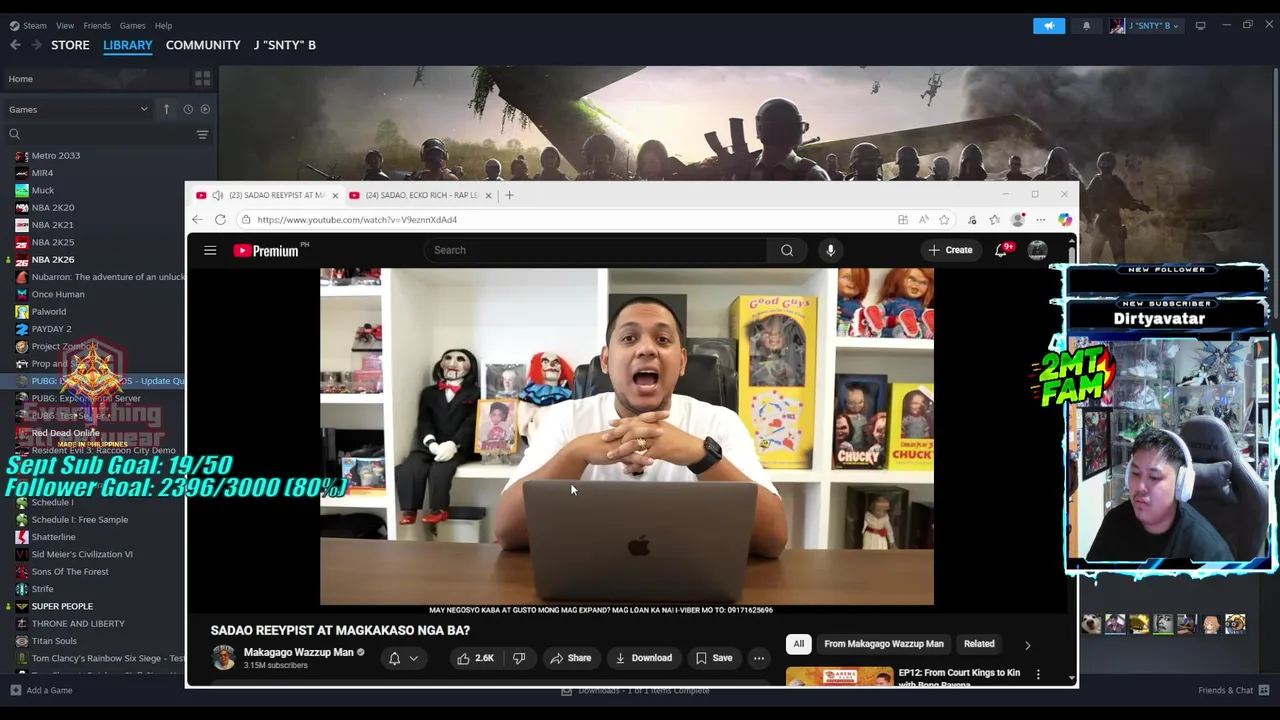Screen dimensions: 1280x720
Task: Switch to Steam STORE tab
Action: [x=70, y=45]
